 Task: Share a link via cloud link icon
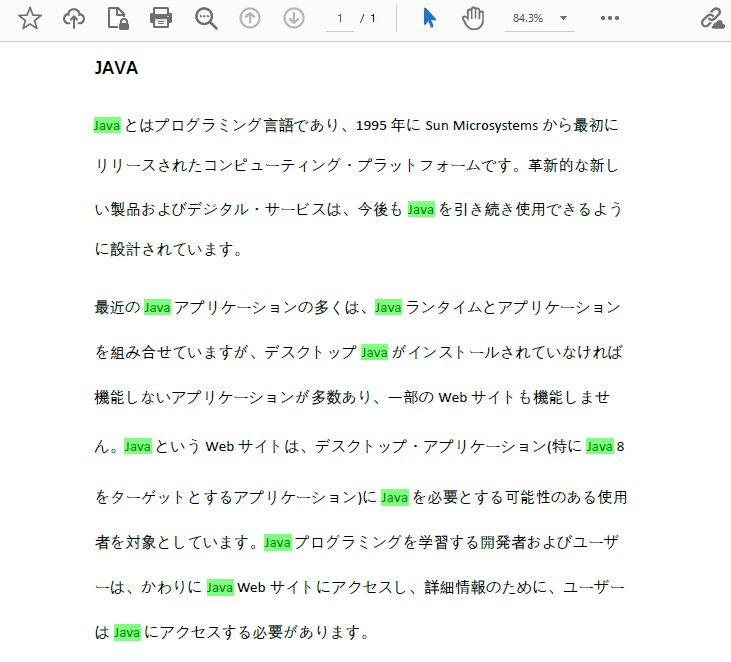(713, 19)
